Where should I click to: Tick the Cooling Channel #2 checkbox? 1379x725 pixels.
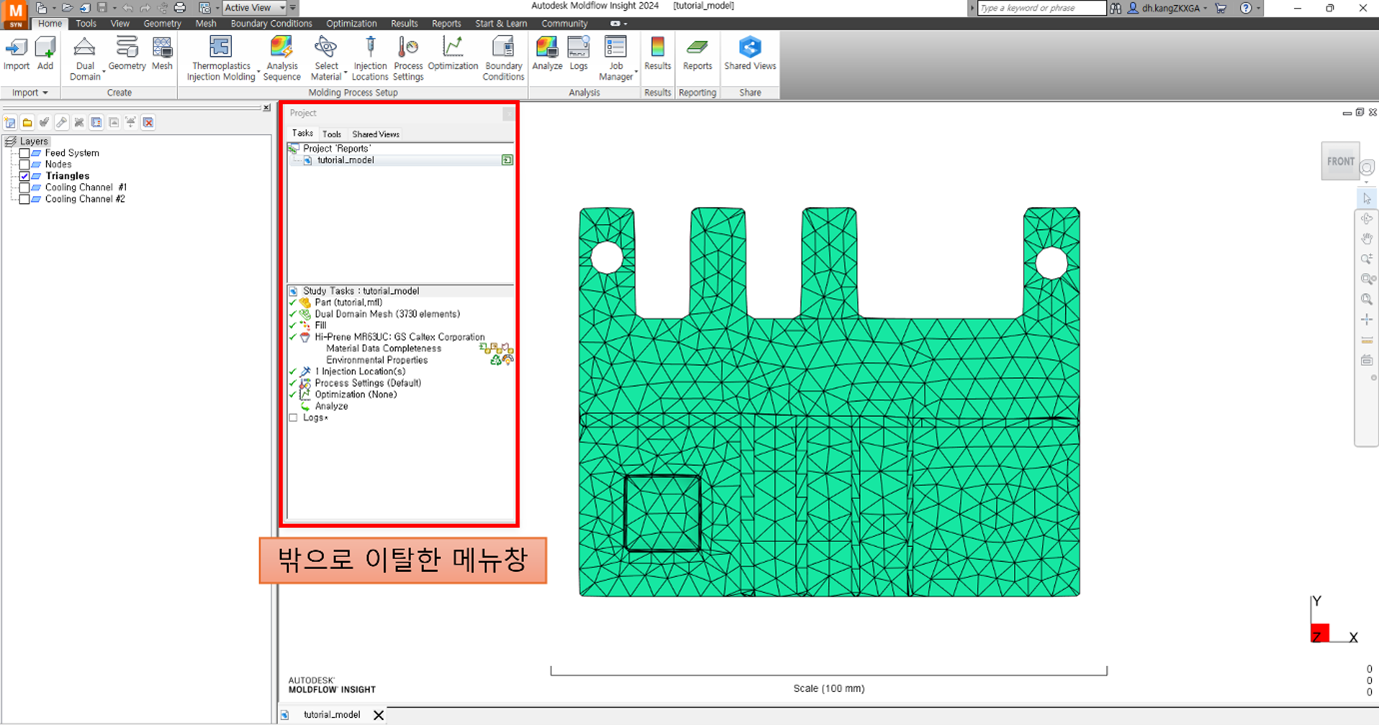point(25,199)
